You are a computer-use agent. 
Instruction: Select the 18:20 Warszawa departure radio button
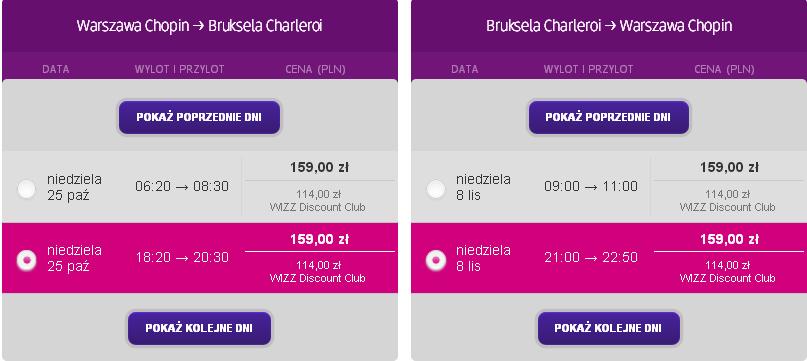point(26,261)
